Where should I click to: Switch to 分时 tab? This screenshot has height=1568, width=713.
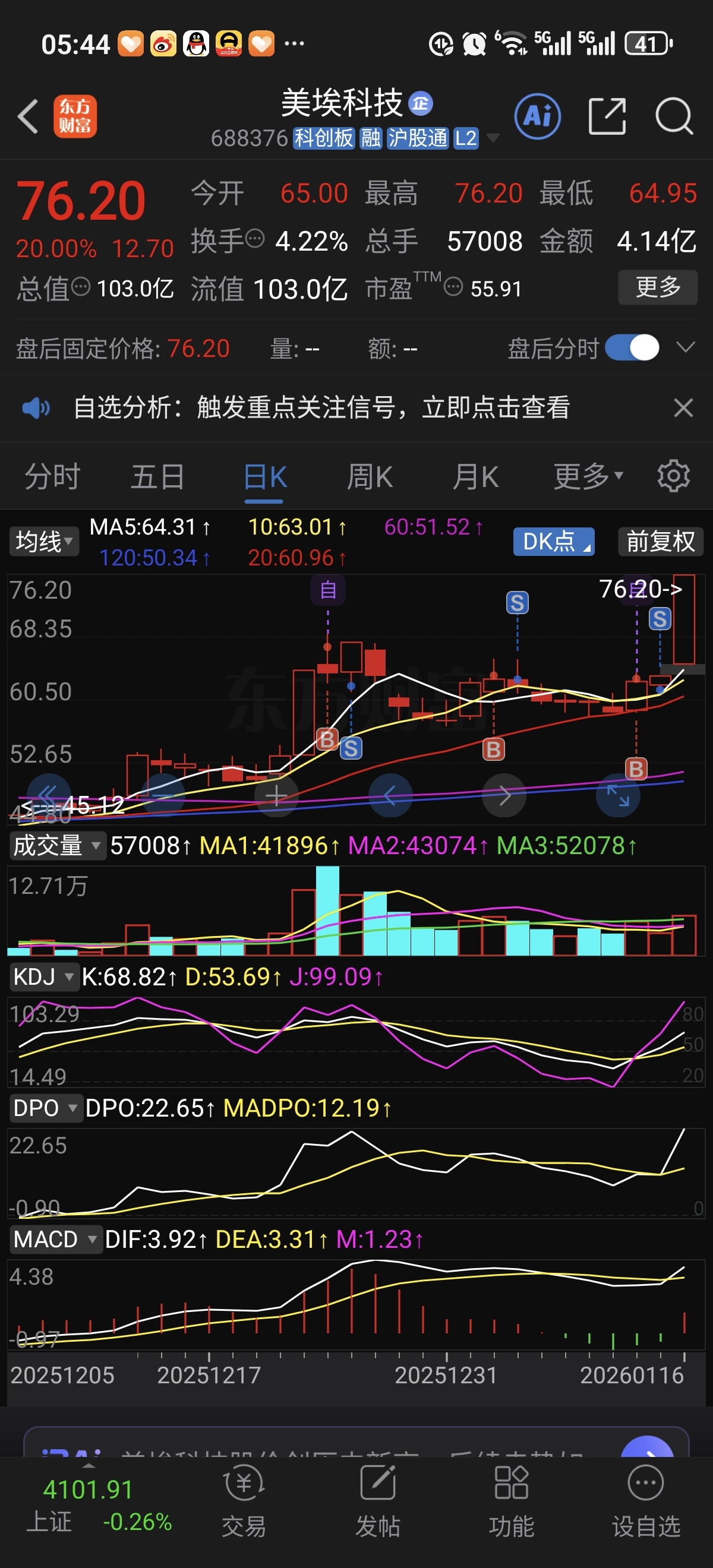click(x=52, y=476)
